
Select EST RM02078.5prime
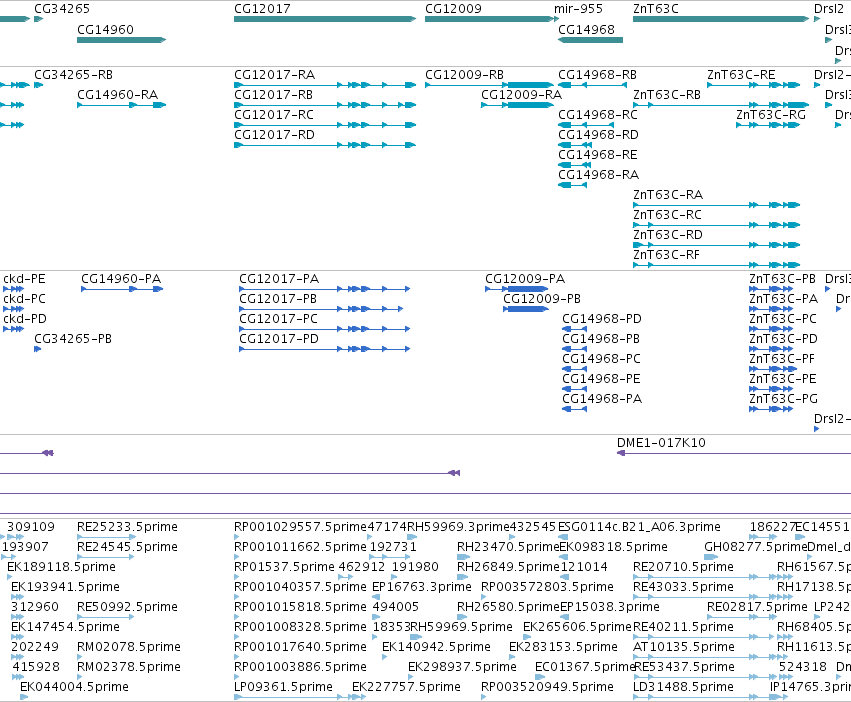coord(129,647)
